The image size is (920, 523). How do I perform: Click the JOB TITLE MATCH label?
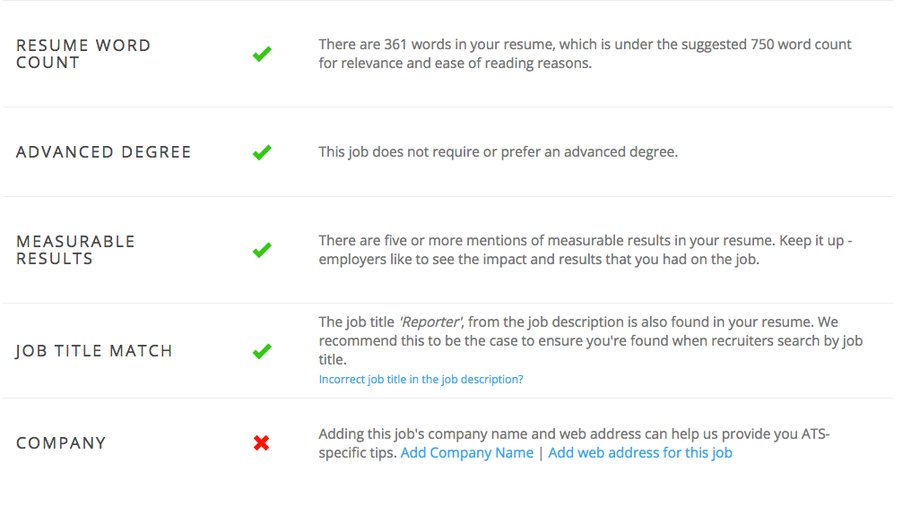pyautogui.click(x=94, y=351)
